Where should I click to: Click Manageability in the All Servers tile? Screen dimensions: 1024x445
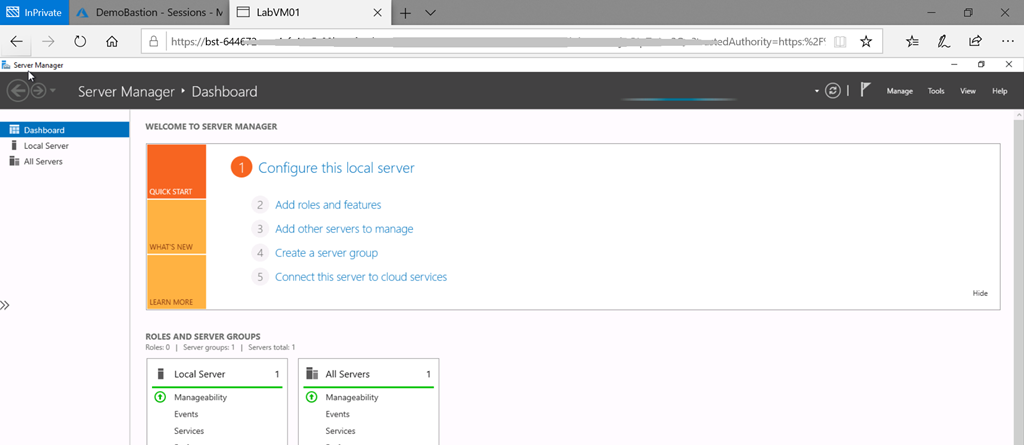(352, 397)
